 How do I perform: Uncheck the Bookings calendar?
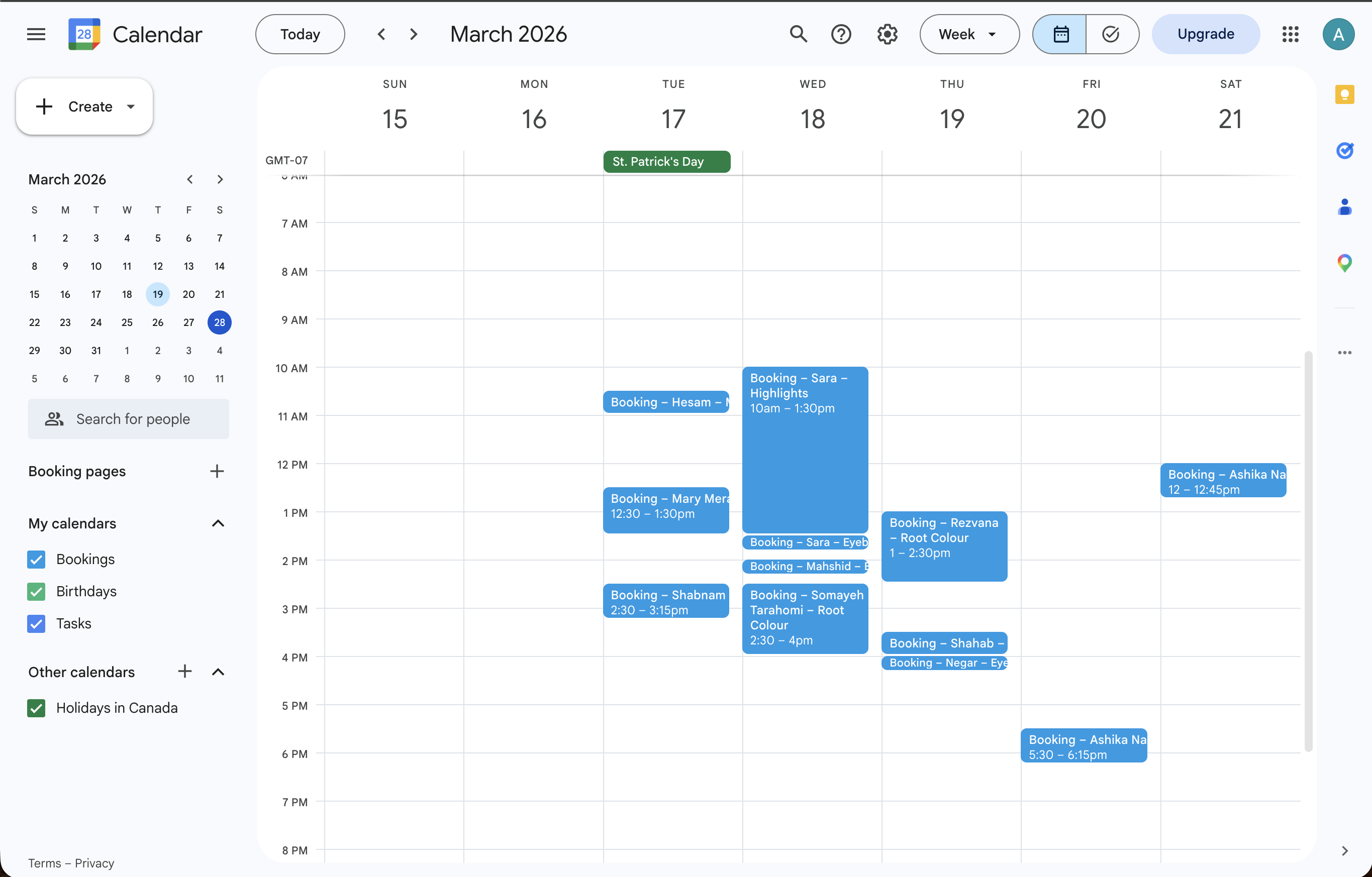[36, 559]
